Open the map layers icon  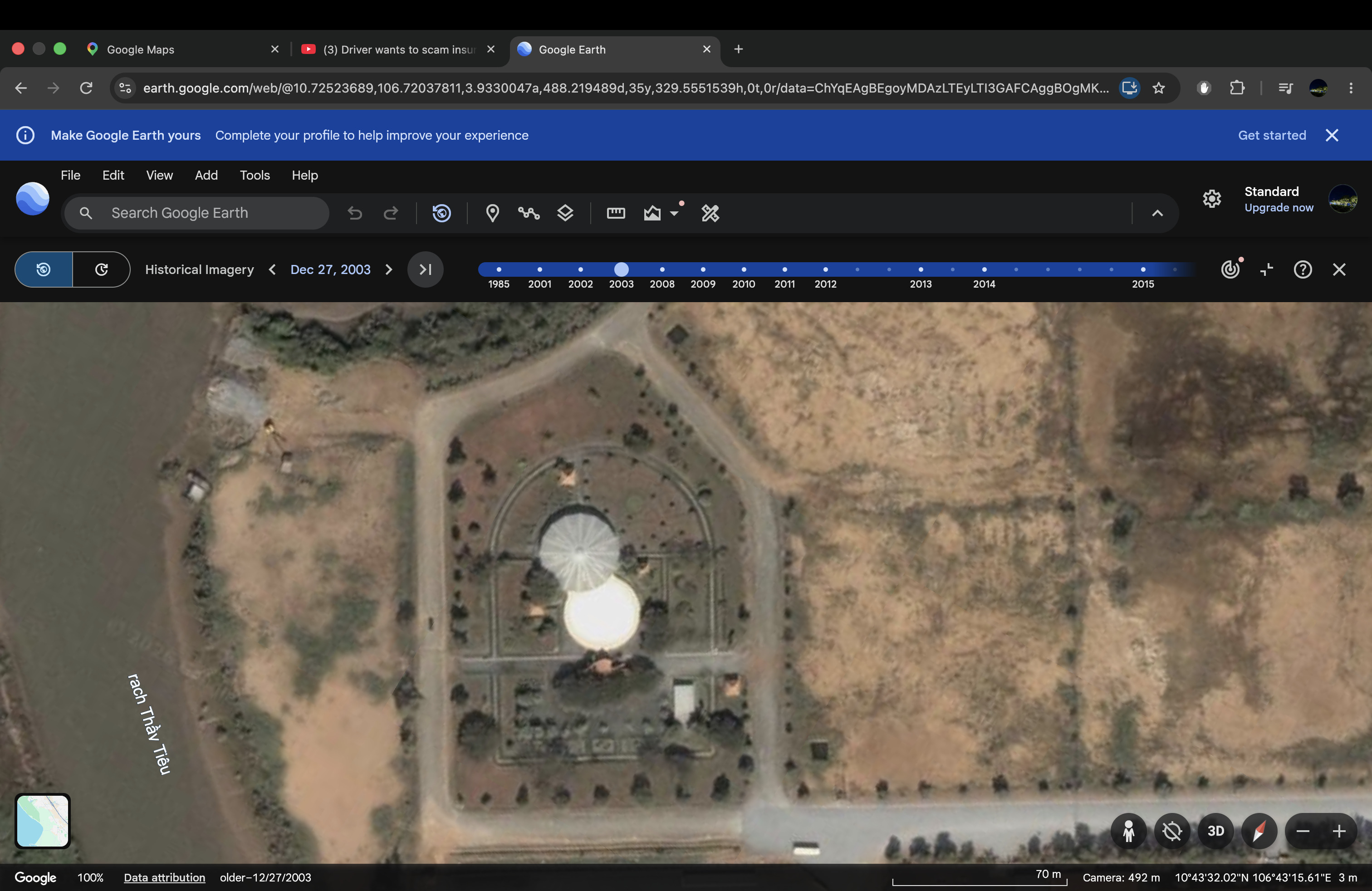[x=565, y=213]
